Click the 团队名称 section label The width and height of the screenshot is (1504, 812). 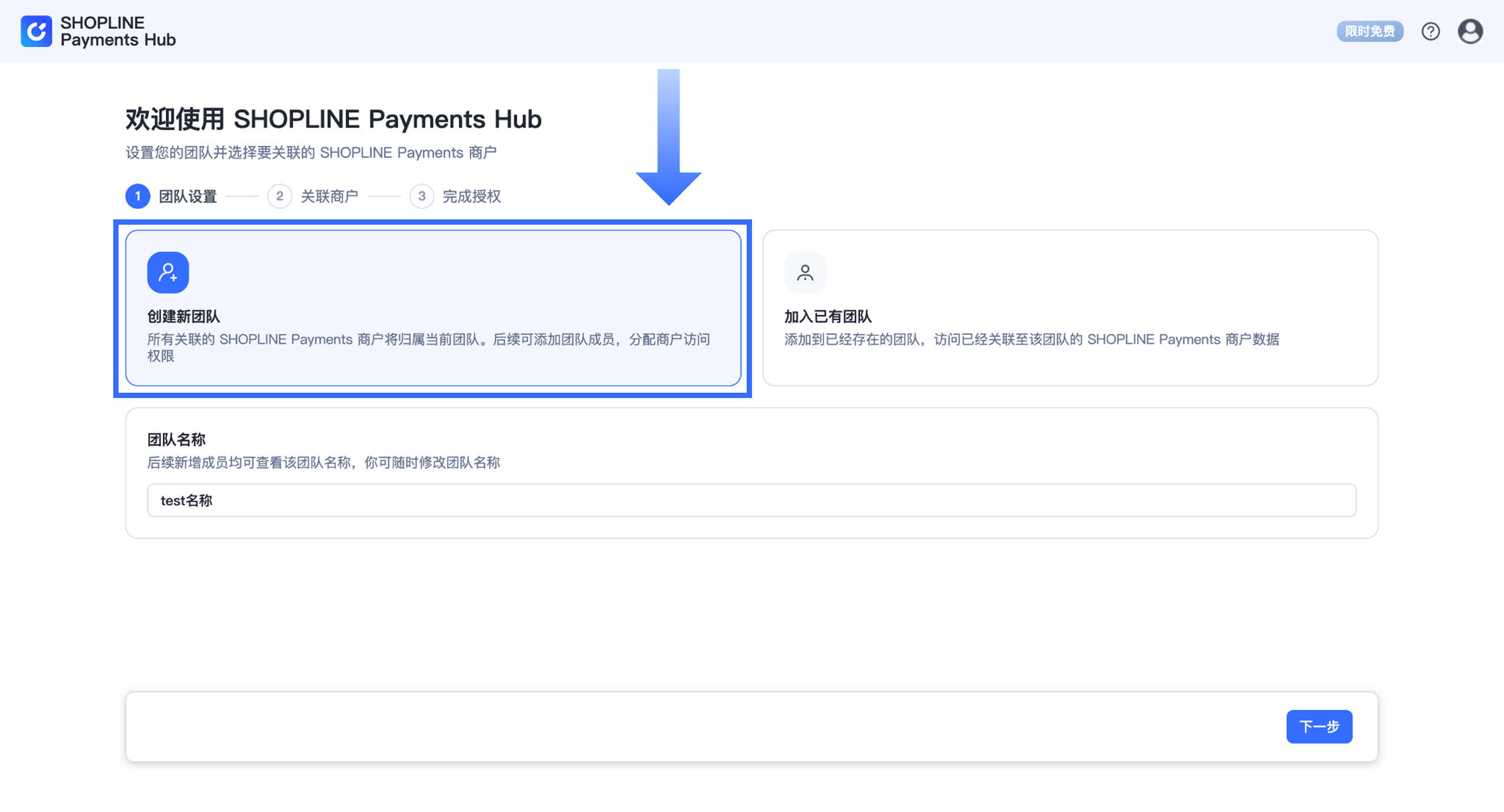176,439
